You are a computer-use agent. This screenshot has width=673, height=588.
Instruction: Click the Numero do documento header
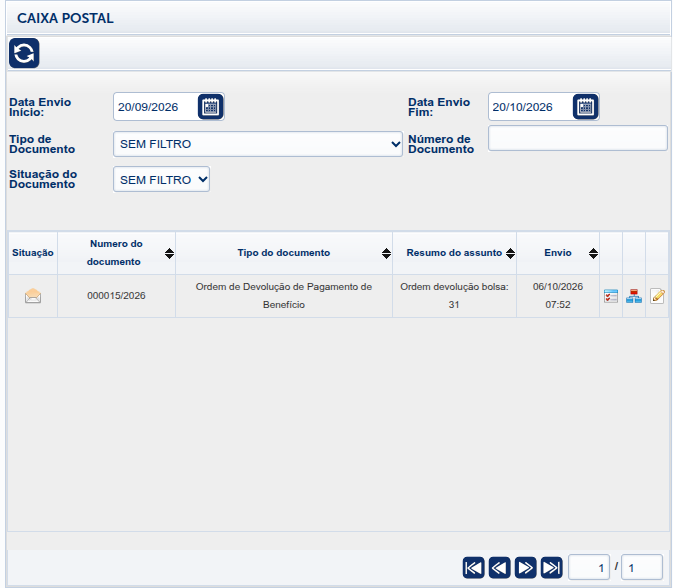click(116, 253)
